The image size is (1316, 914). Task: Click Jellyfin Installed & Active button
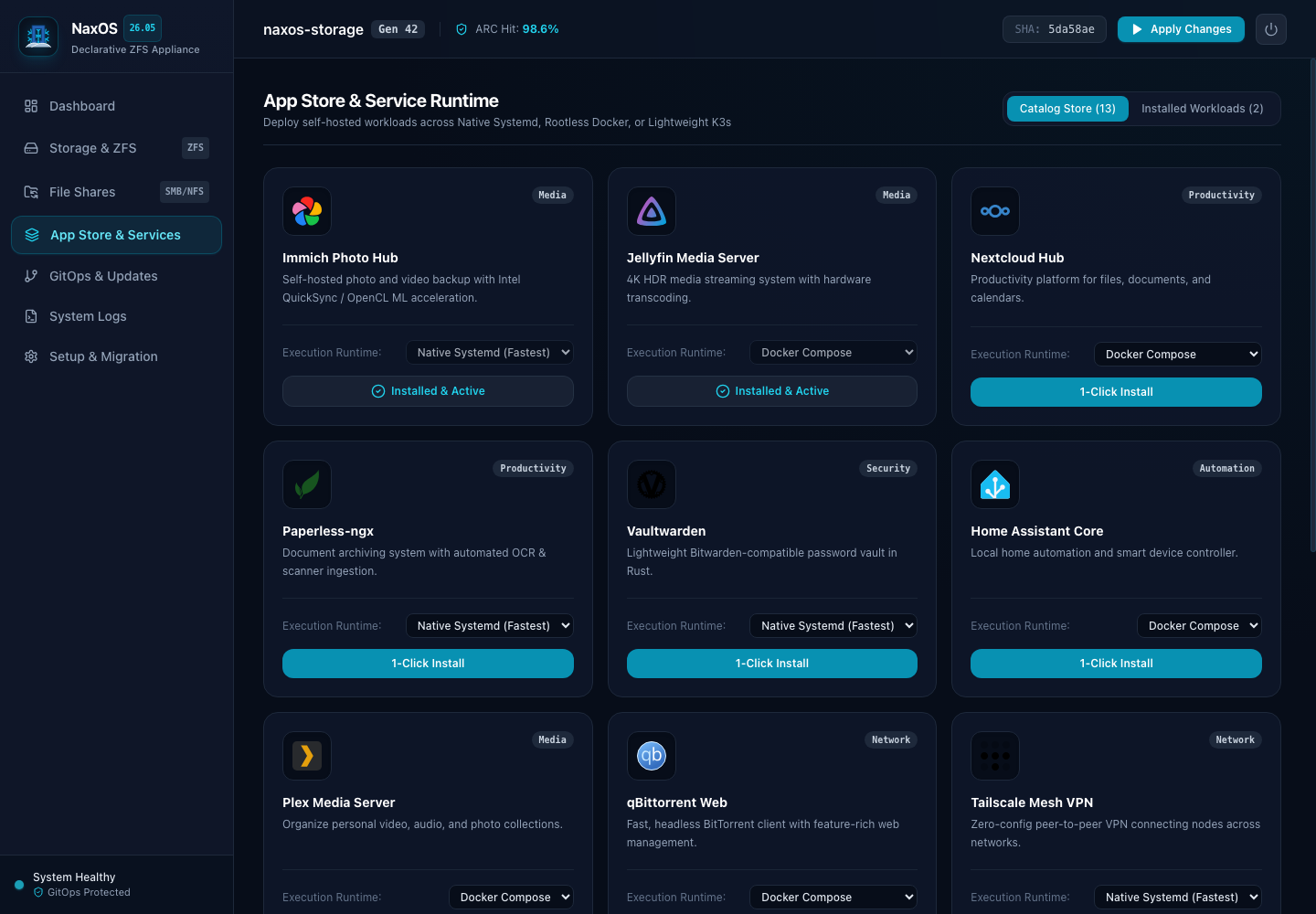point(772,391)
